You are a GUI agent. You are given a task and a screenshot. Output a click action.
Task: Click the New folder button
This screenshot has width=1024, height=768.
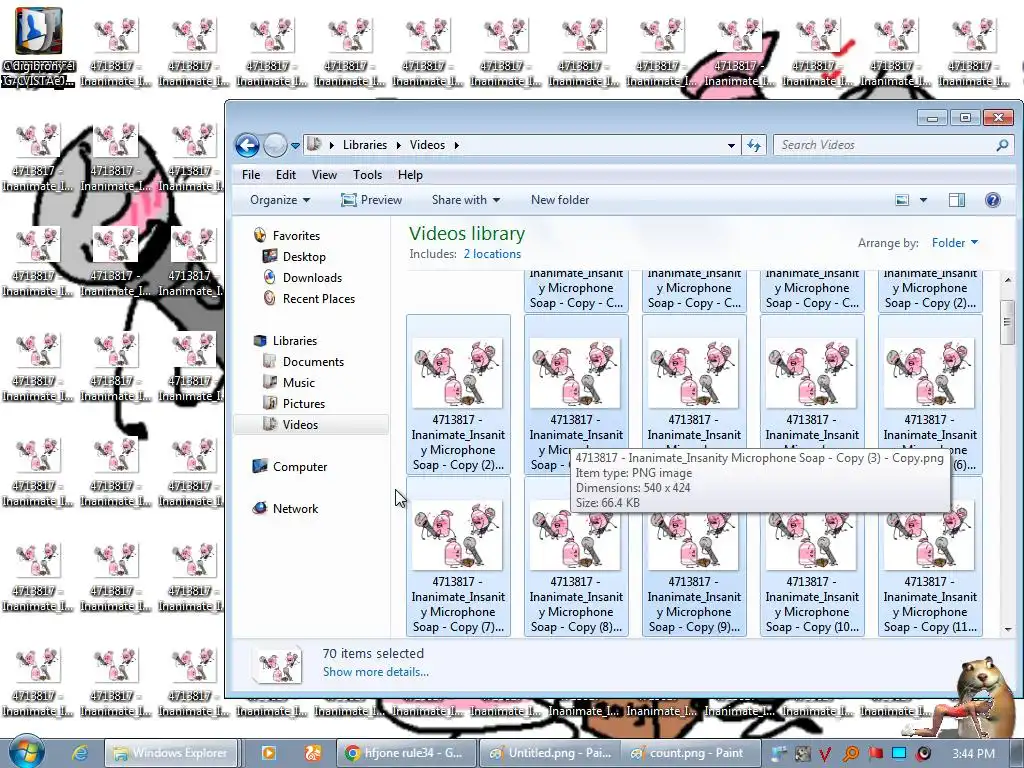click(560, 200)
